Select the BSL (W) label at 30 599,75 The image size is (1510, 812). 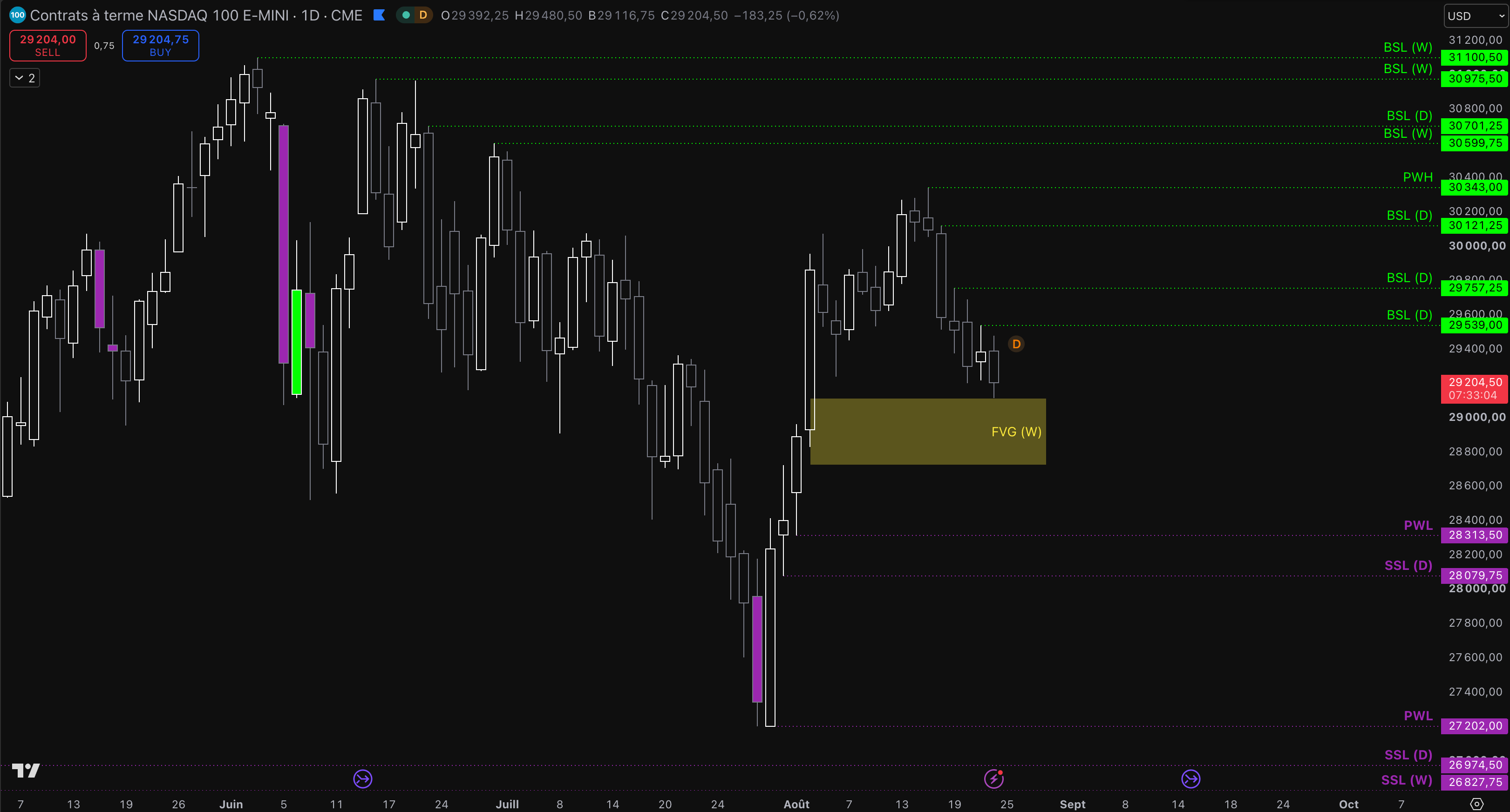point(1408,133)
